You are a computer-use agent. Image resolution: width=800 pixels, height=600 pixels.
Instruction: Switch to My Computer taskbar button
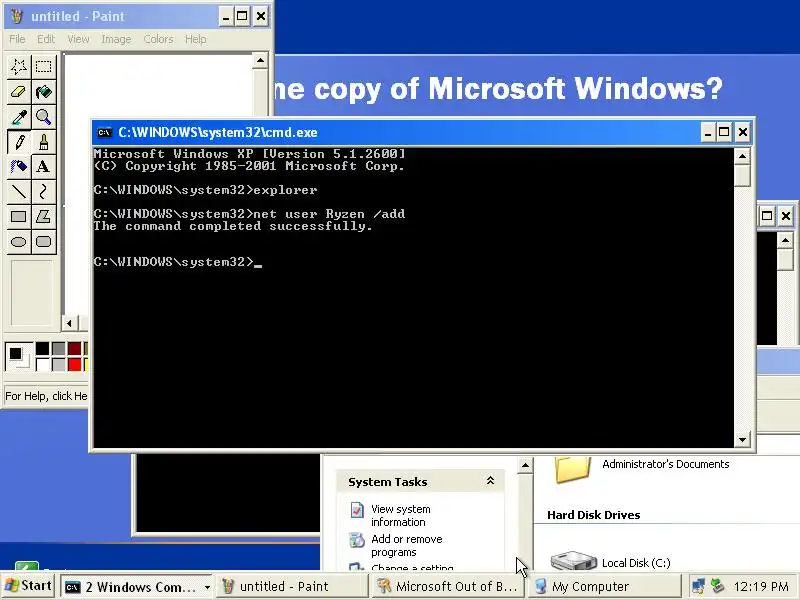click(x=605, y=587)
